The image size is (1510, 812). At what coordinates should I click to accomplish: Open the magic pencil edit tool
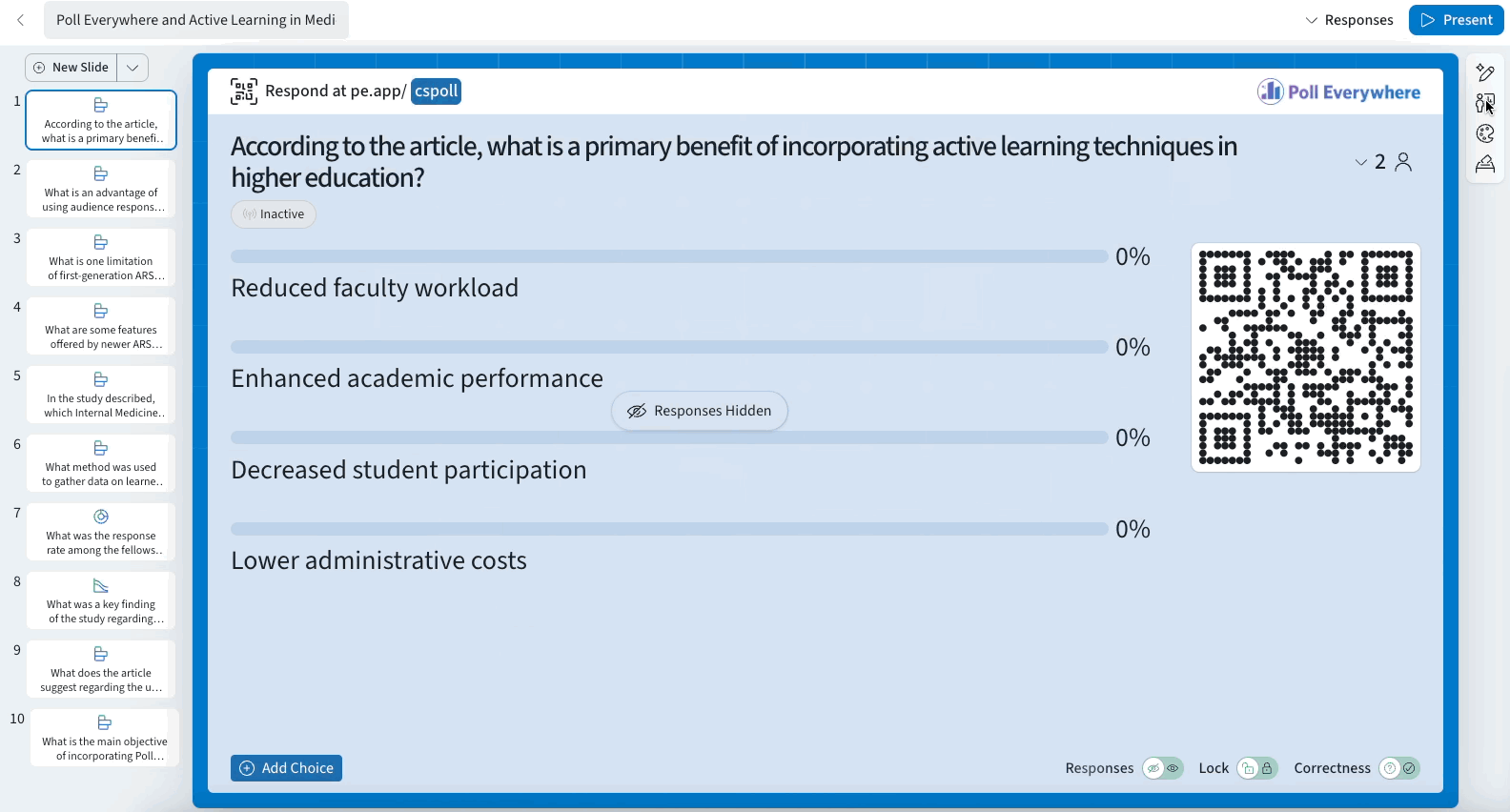point(1485,72)
